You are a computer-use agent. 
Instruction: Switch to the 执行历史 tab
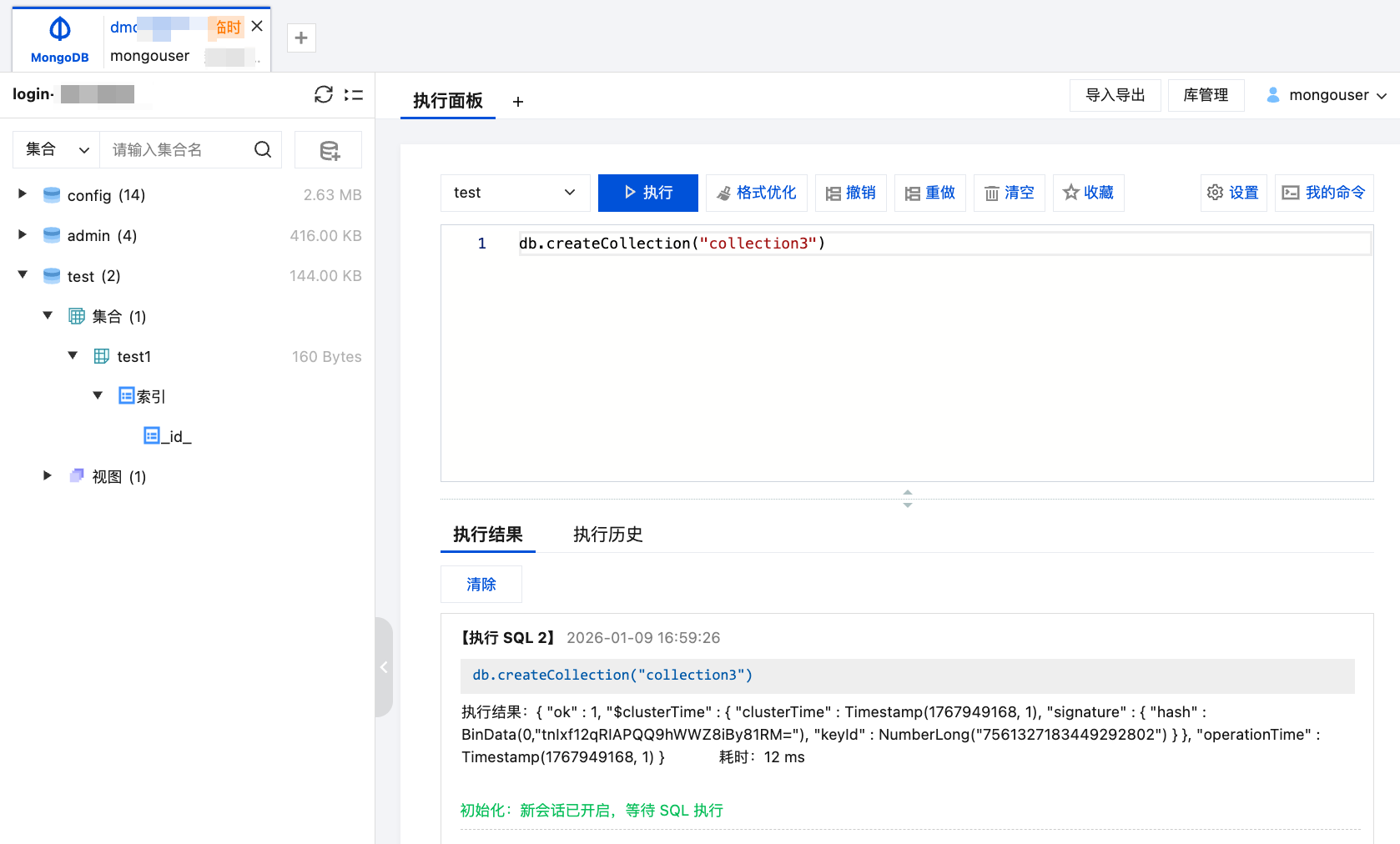coord(607,535)
